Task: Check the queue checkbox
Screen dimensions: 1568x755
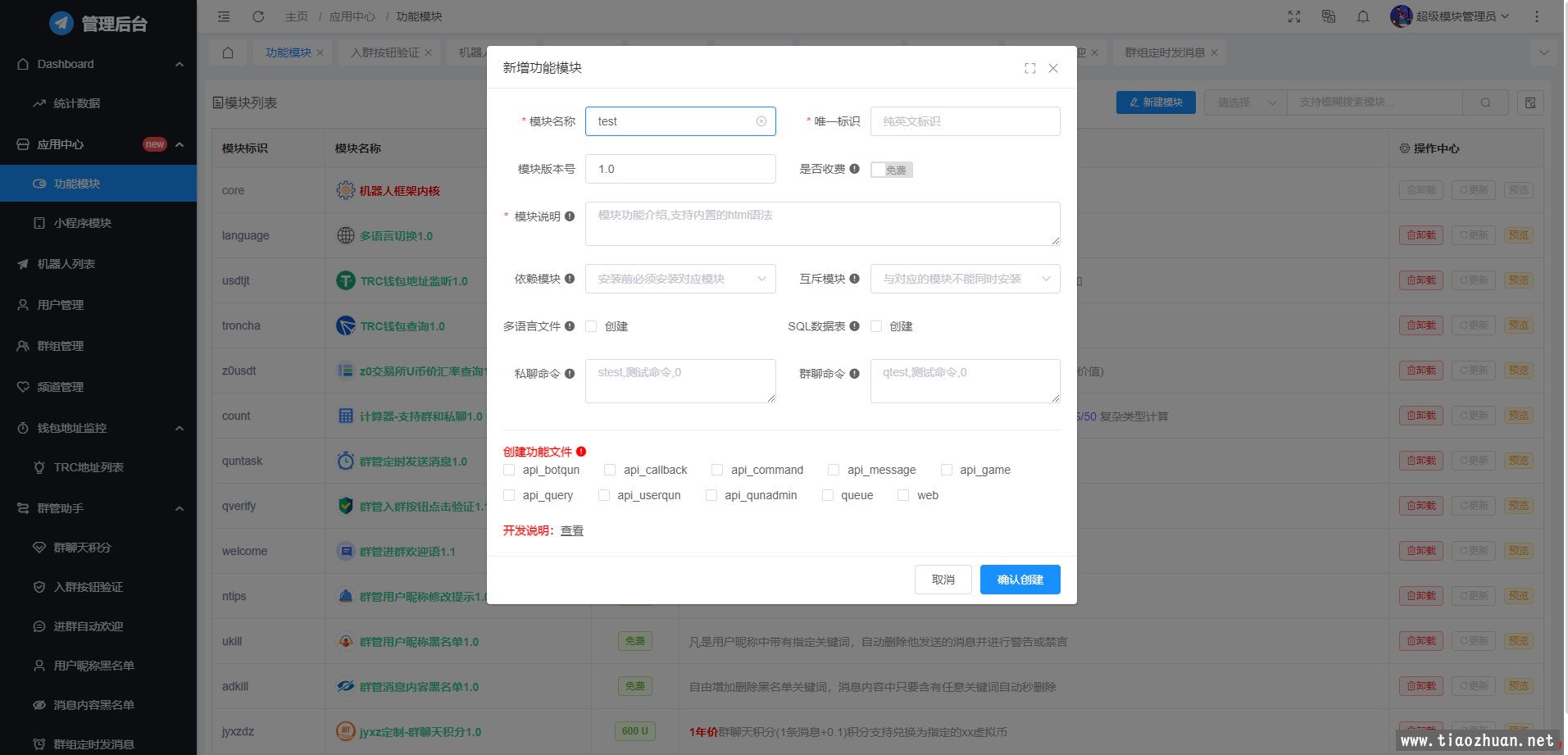Action: pos(828,495)
